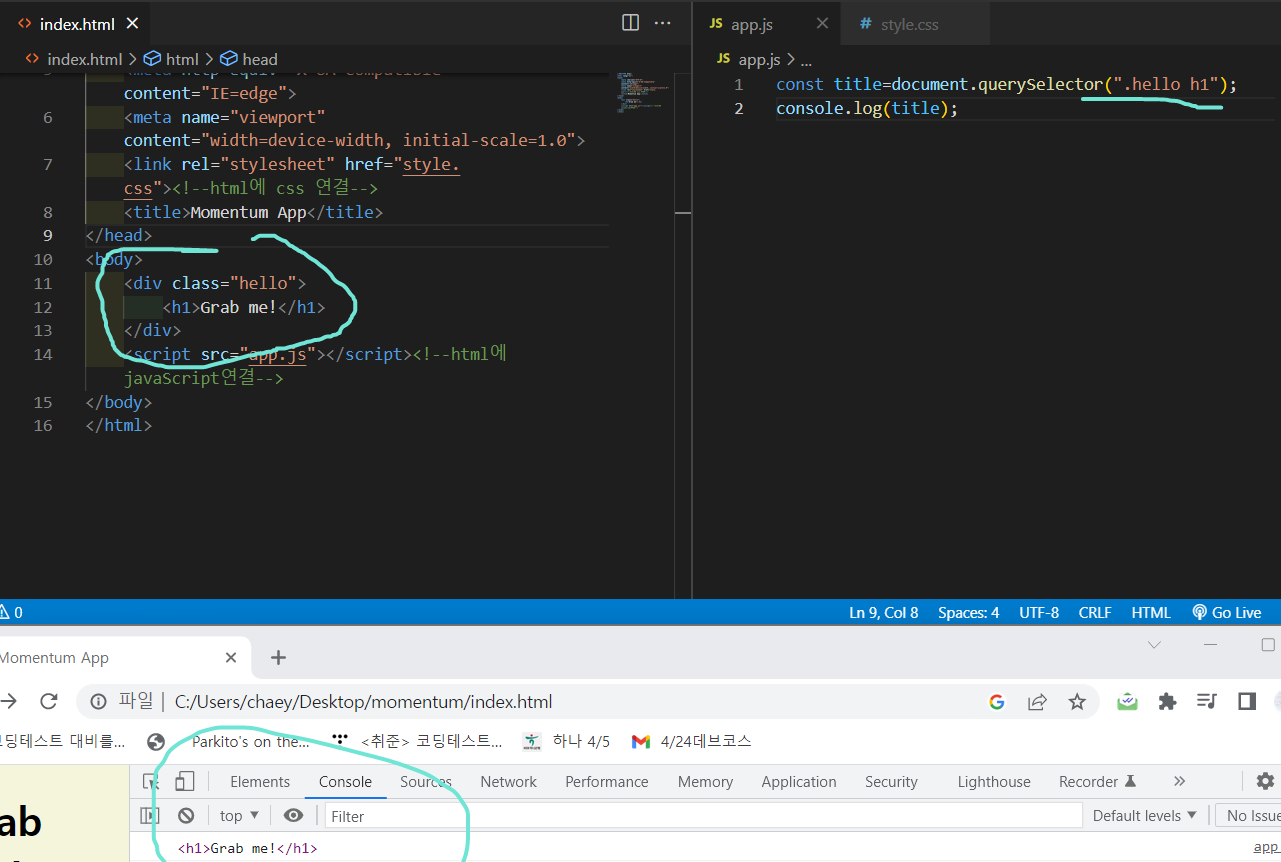This screenshot has height=862, width=1281.
Task: Close the app.js editor tab
Action: [x=822, y=24]
